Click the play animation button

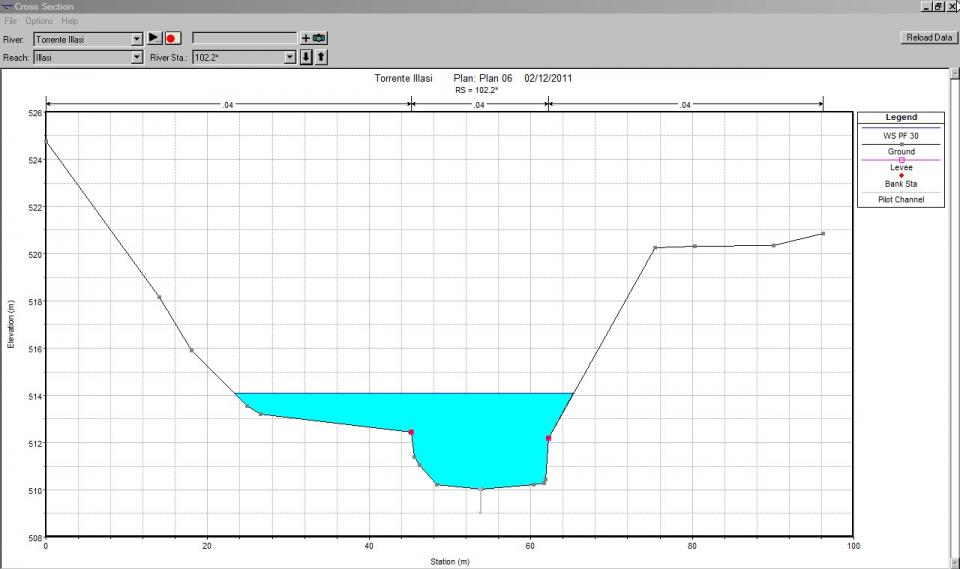pos(154,38)
